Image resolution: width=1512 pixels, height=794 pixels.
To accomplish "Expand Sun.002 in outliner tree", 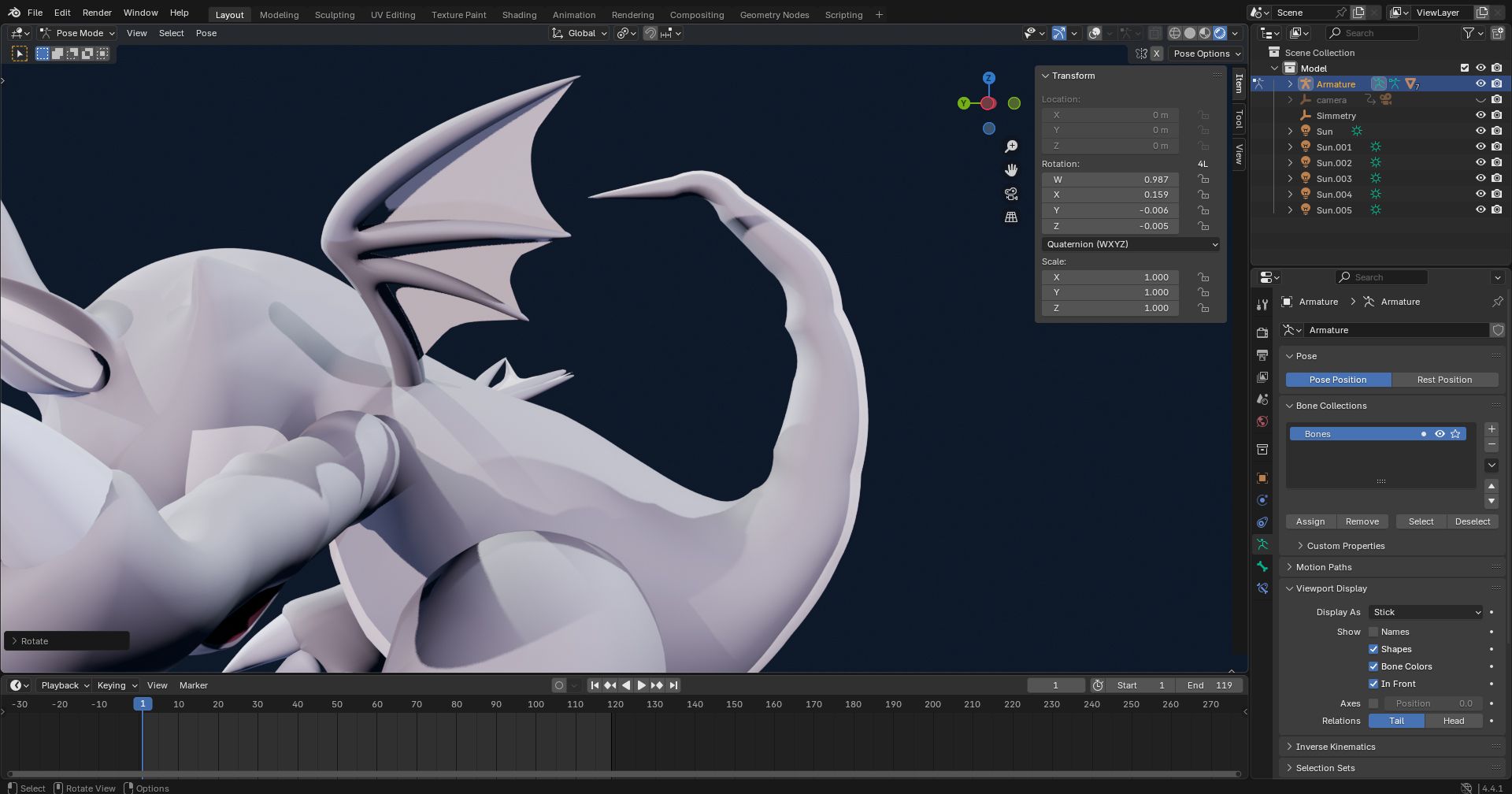I will point(1290,163).
